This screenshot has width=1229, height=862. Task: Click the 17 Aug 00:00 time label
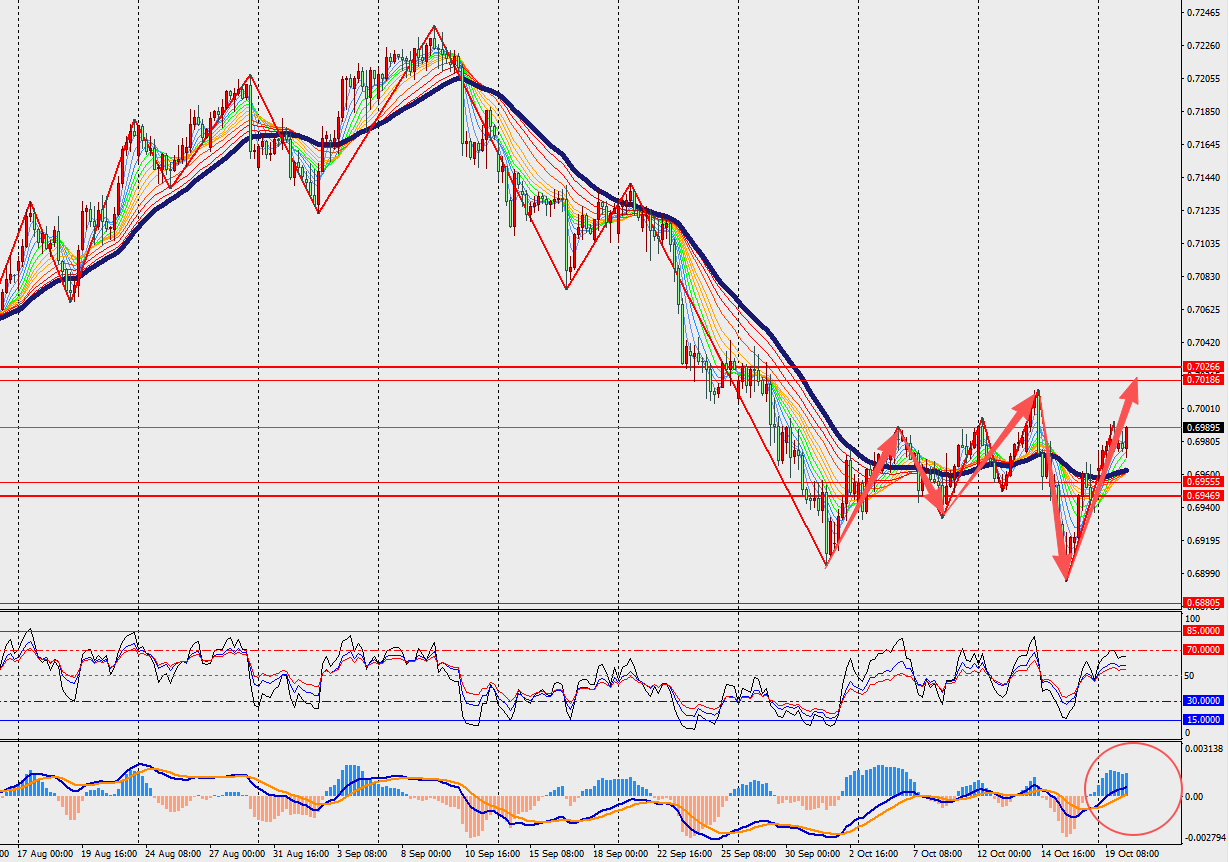45,855
